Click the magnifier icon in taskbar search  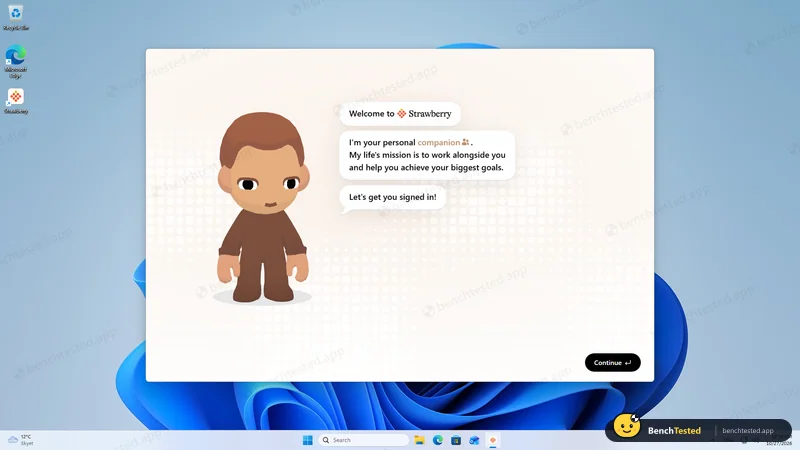pyautogui.click(x=326, y=440)
